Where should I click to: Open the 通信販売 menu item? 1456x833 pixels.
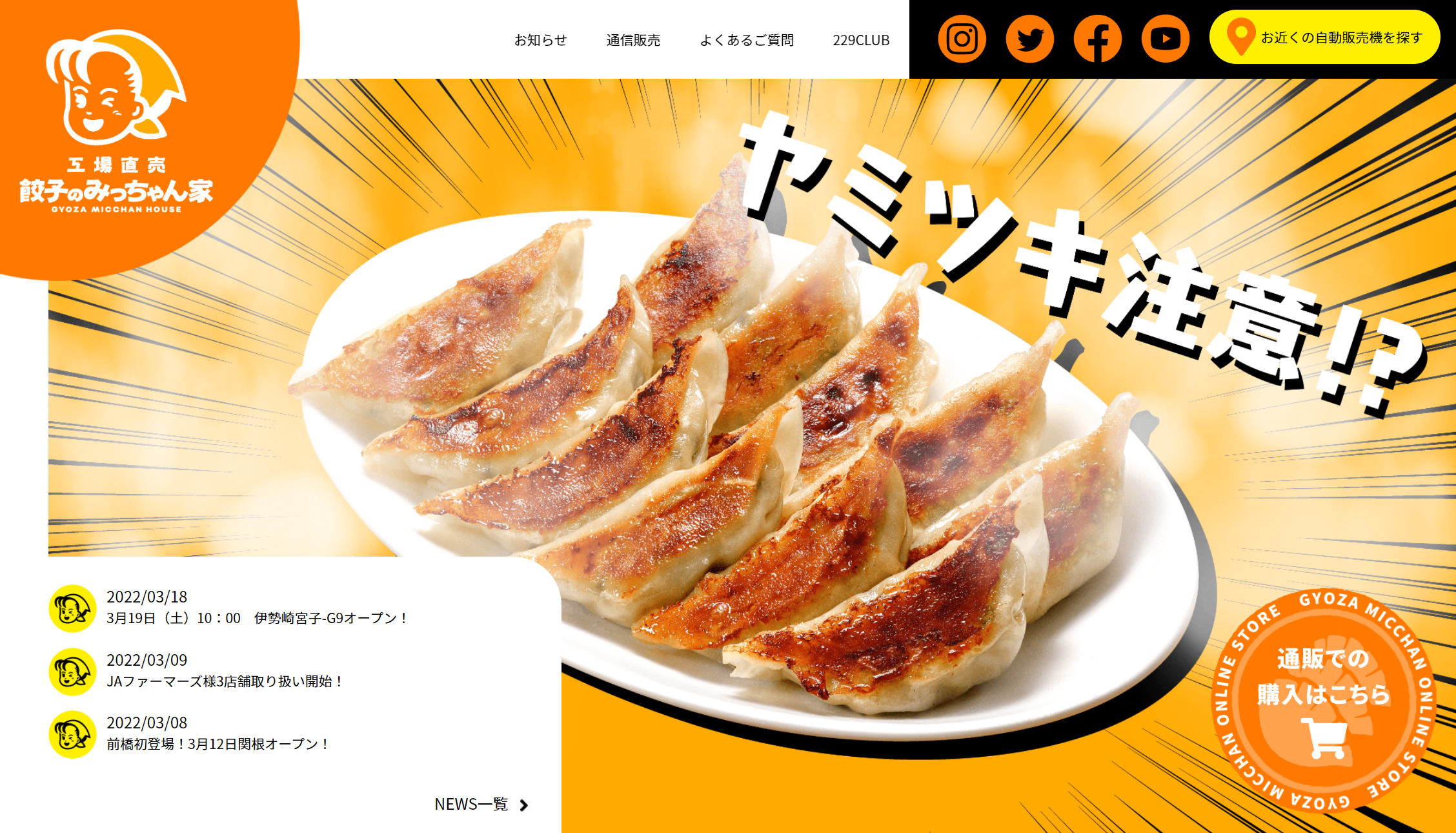(x=633, y=40)
